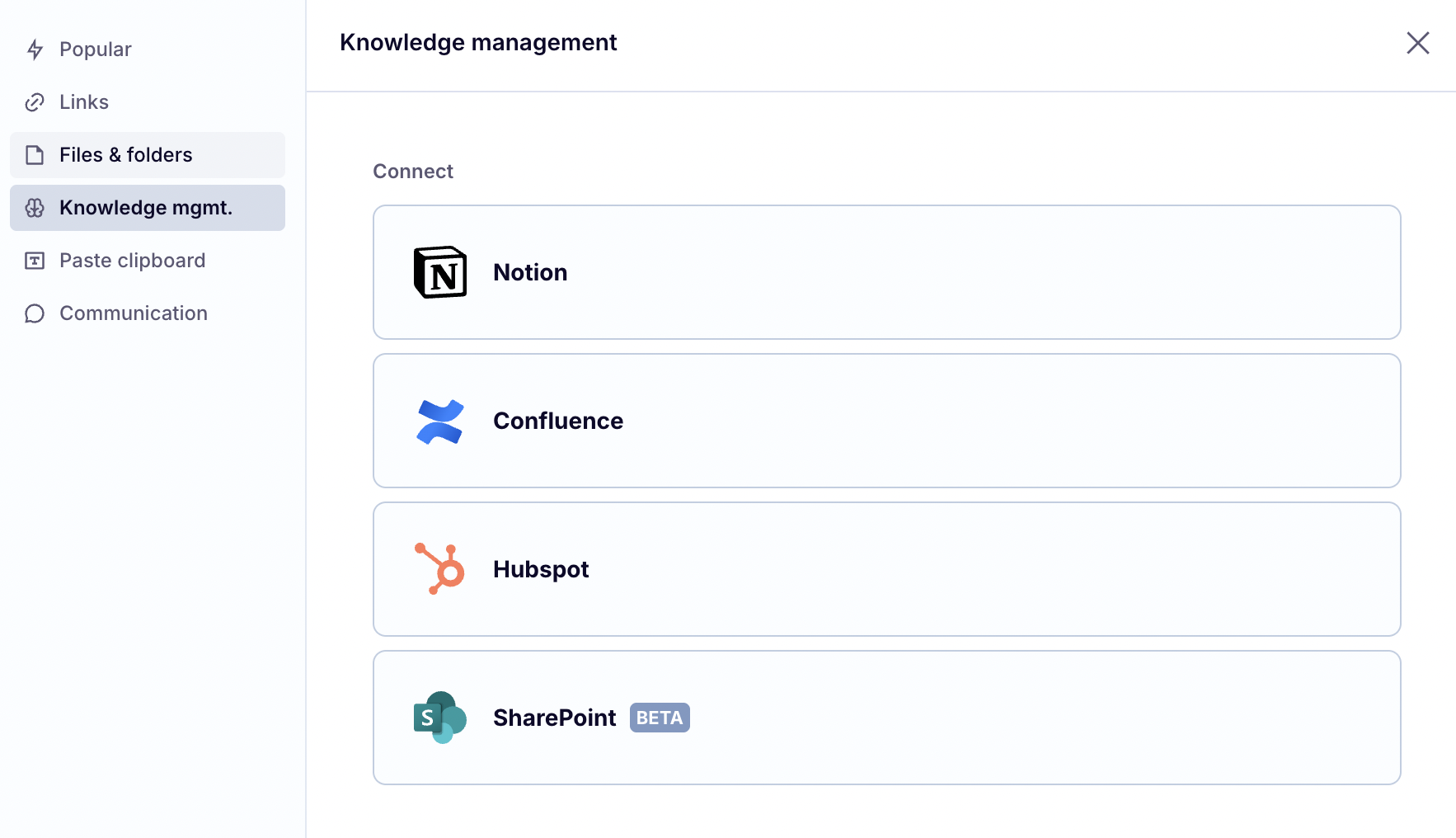The height and width of the screenshot is (838, 1456).
Task: Click the lightning bolt Popular icon
Action: (35, 49)
